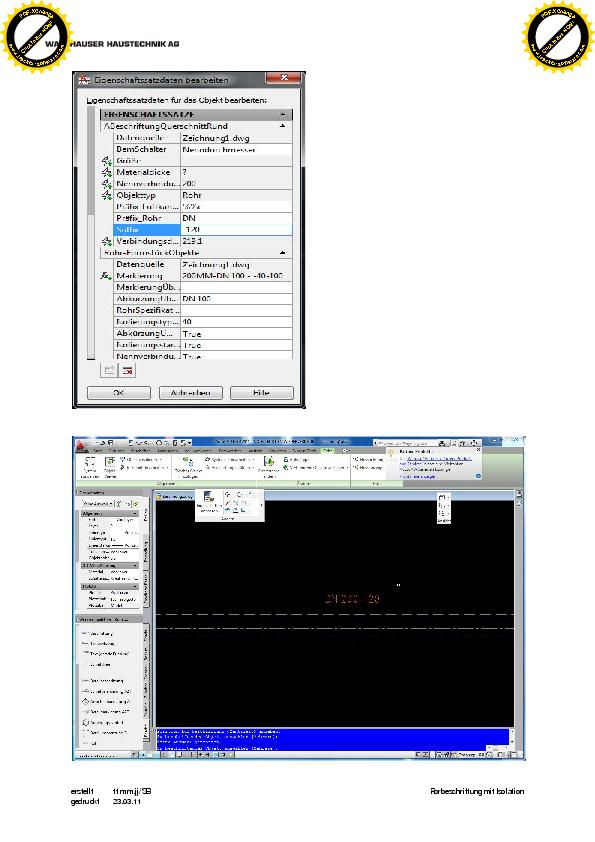The height and width of the screenshot is (842, 595).
Task: Select the highlighted Suffix property row
Action: [202, 230]
